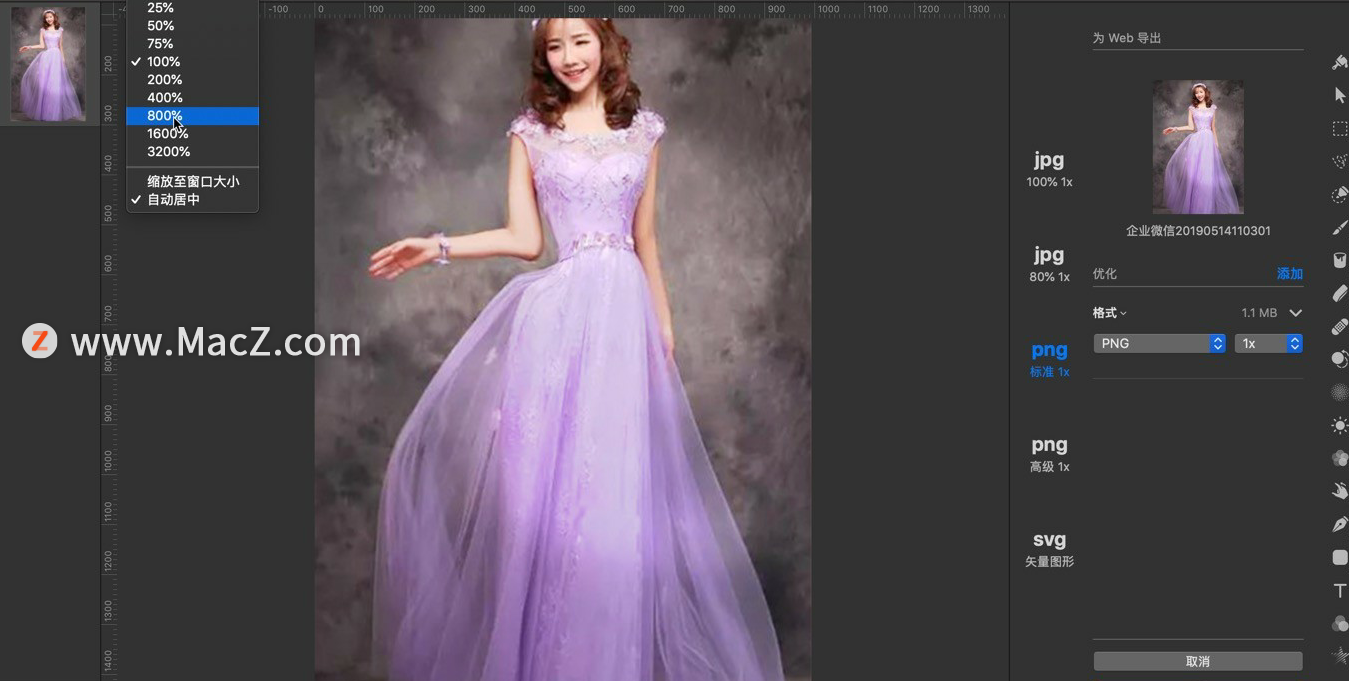Click the file name 企业微信20190514110301
The image size is (1349, 681).
(x=1198, y=231)
